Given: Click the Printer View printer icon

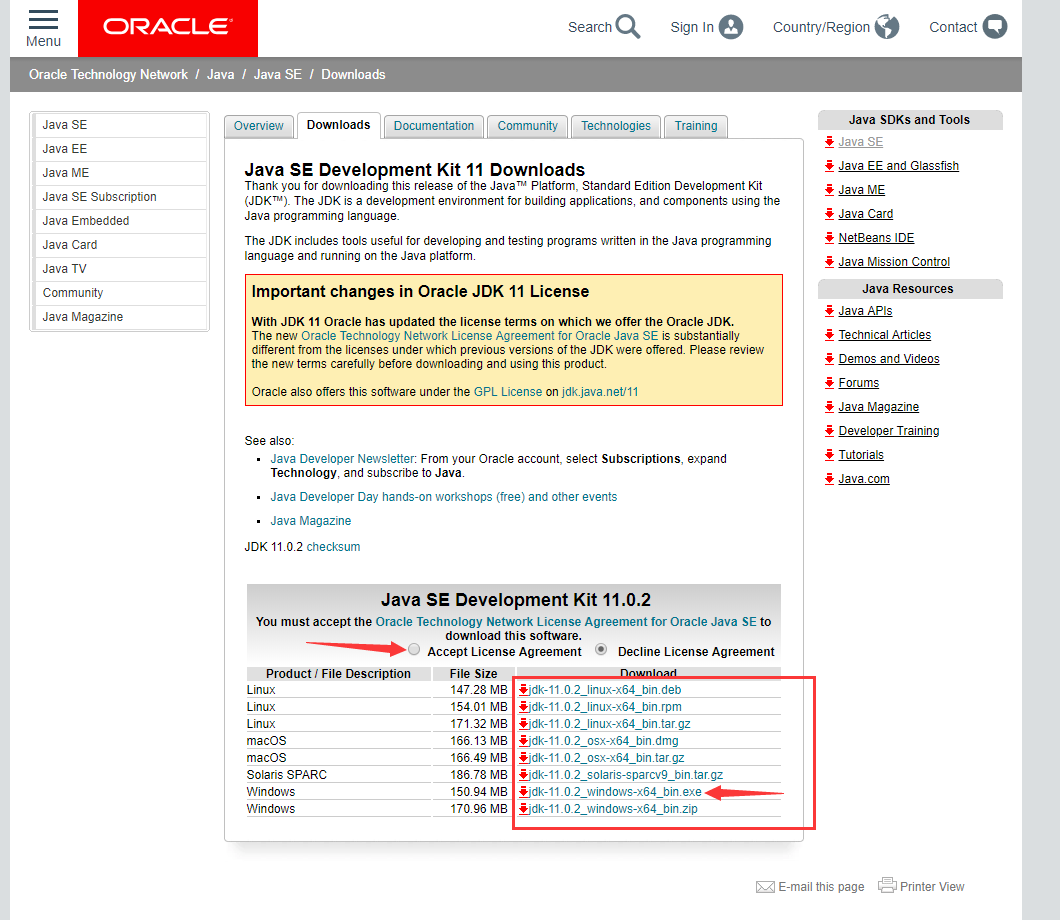Looking at the screenshot, I should tap(887, 885).
